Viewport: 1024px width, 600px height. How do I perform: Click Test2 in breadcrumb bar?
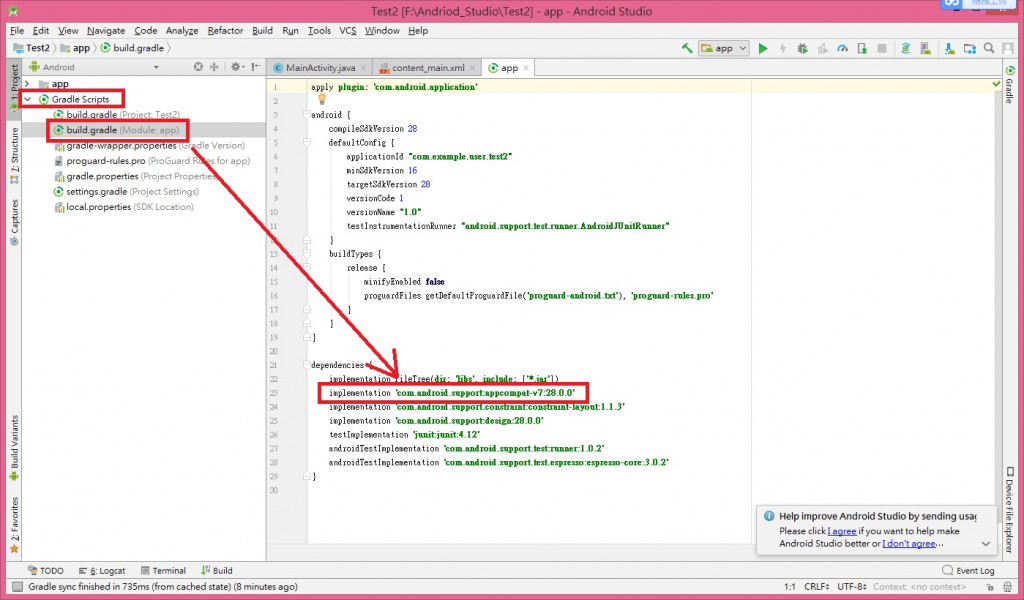coord(31,48)
